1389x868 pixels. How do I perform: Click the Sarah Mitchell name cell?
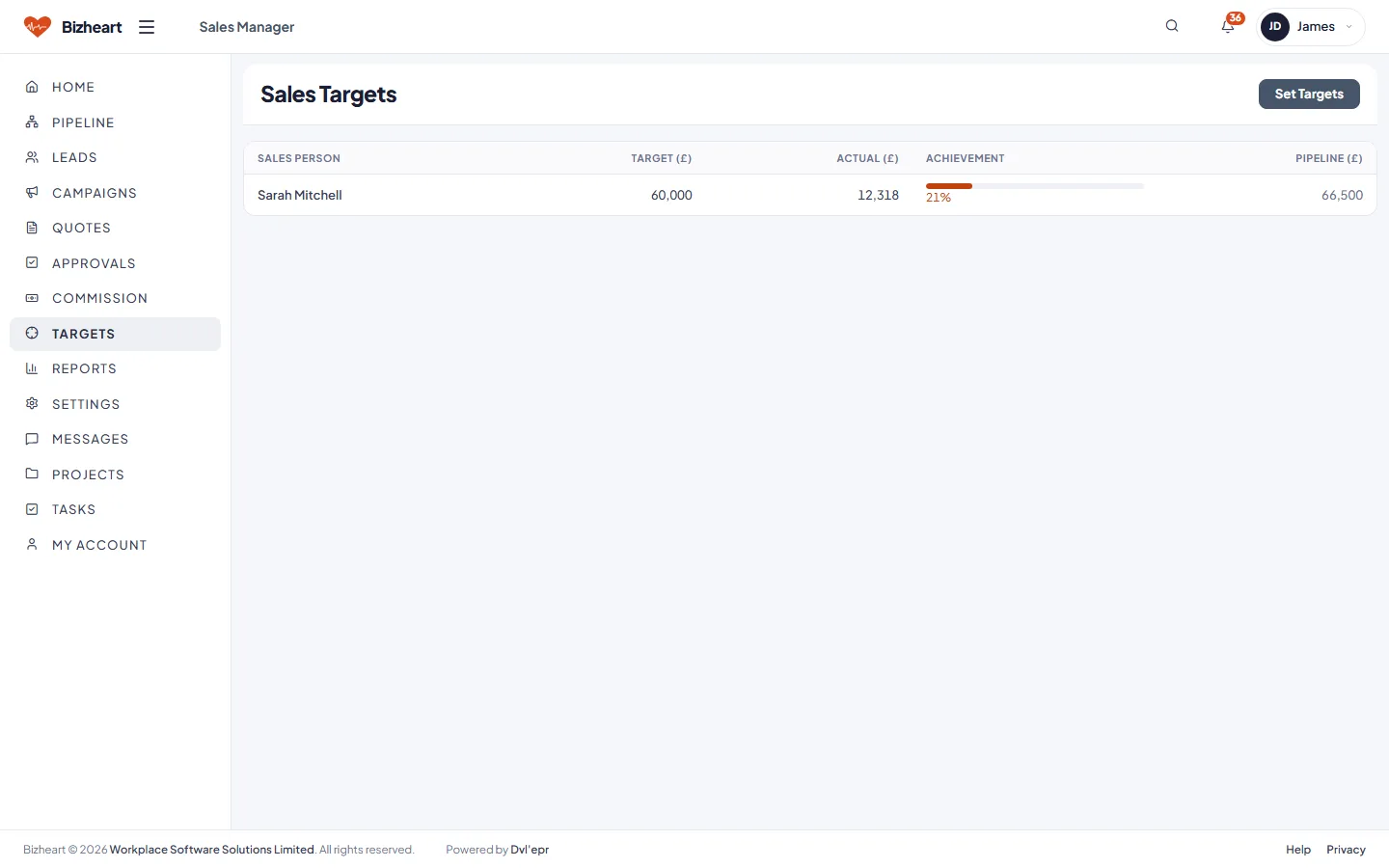click(300, 195)
